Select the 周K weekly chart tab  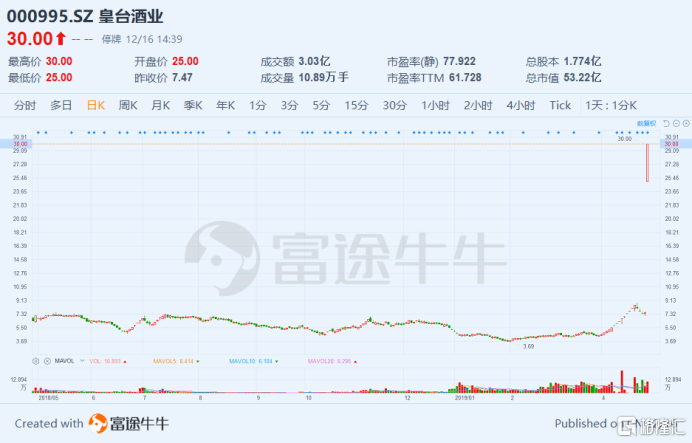[128, 105]
